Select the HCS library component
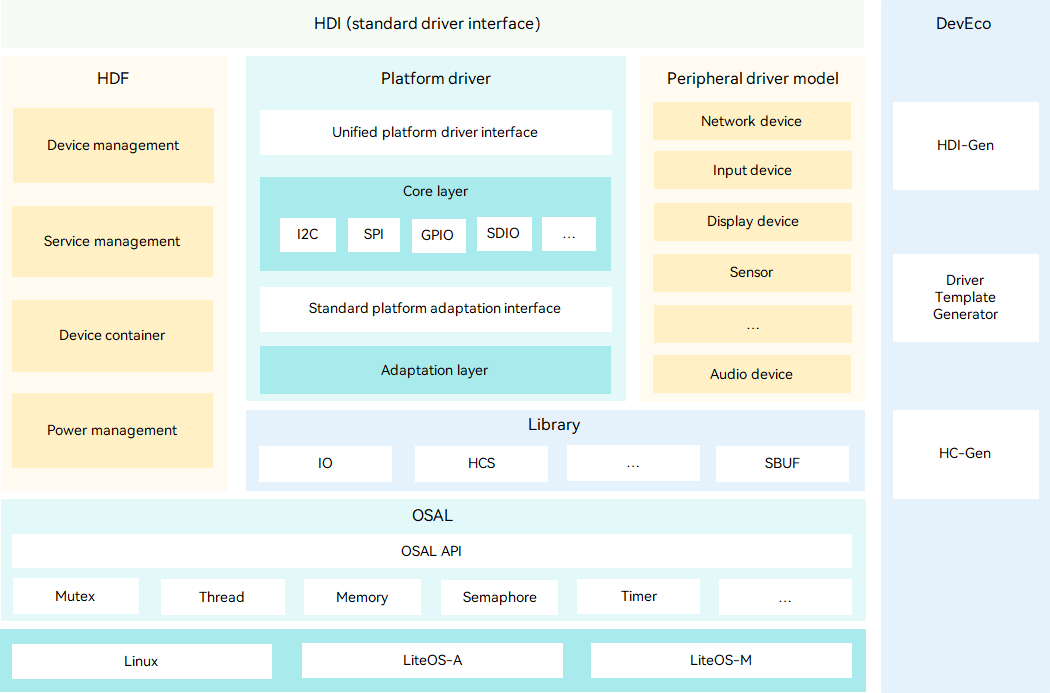This screenshot has height=693, width=1050. click(x=480, y=463)
